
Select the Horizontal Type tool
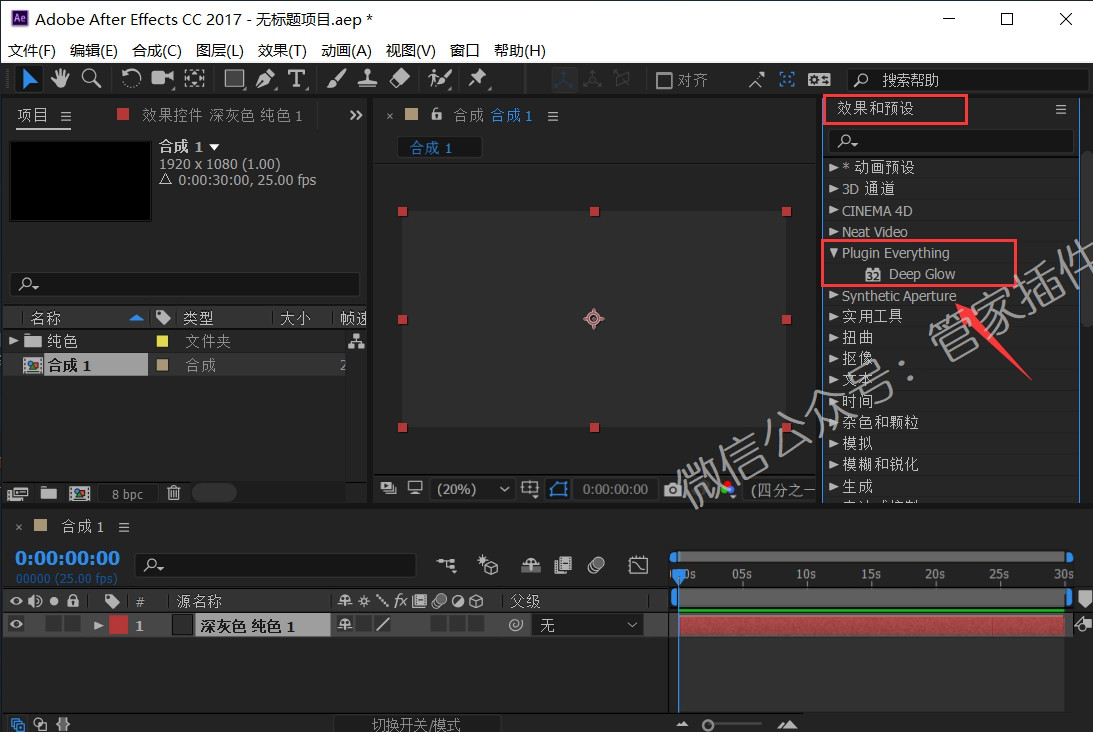[x=296, y=79]
